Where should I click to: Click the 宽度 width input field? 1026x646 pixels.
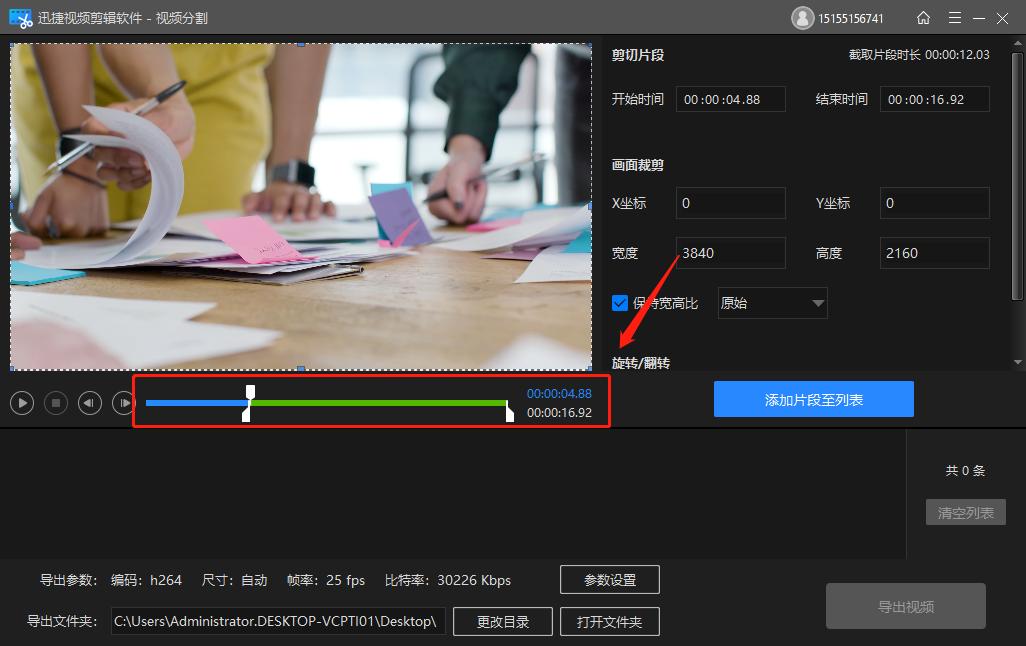(x=730, y=253)
